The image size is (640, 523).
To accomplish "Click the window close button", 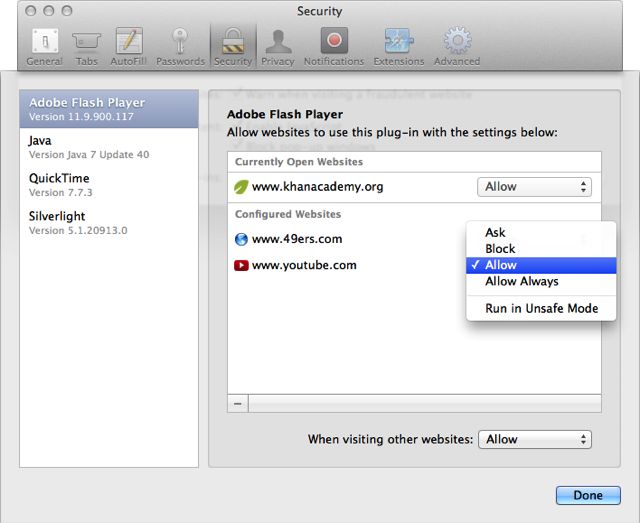I will tap(31, 11).
